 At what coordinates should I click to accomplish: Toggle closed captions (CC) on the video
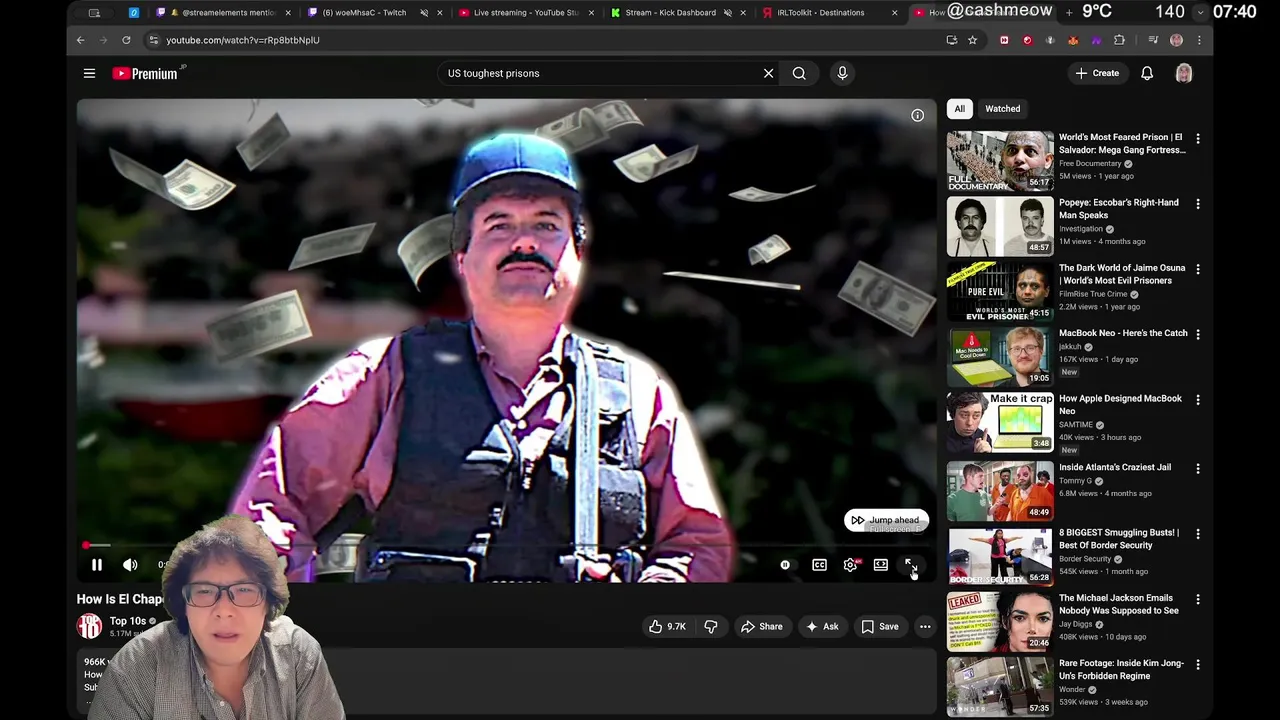[x=819, y=565]
